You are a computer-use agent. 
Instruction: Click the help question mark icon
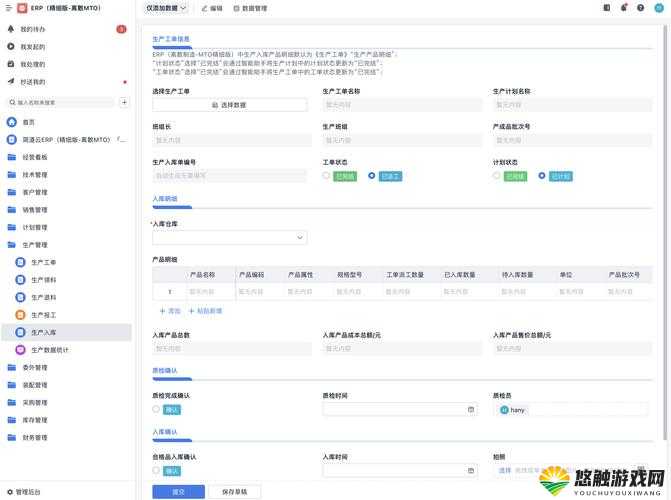[x=641, y=8]
